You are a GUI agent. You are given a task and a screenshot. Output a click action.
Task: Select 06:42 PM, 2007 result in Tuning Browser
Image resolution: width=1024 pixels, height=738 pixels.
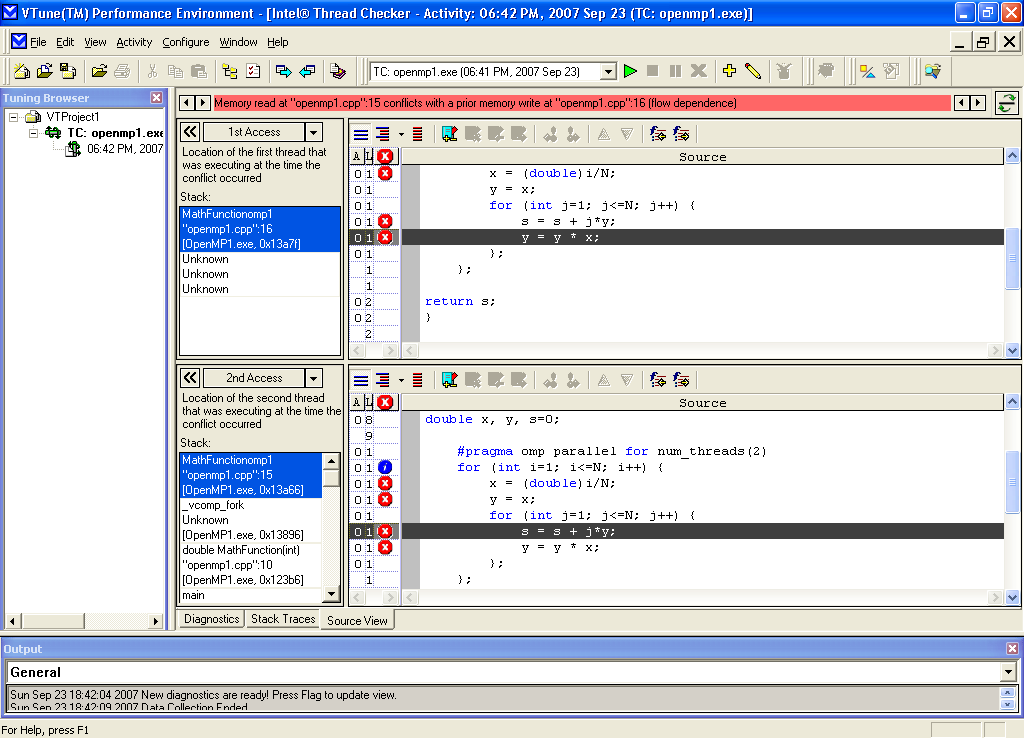tap(125, 149)
